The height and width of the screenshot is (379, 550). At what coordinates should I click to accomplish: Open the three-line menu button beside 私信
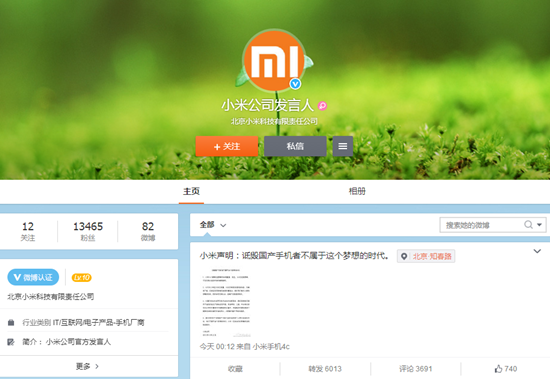tap(343, 146)
